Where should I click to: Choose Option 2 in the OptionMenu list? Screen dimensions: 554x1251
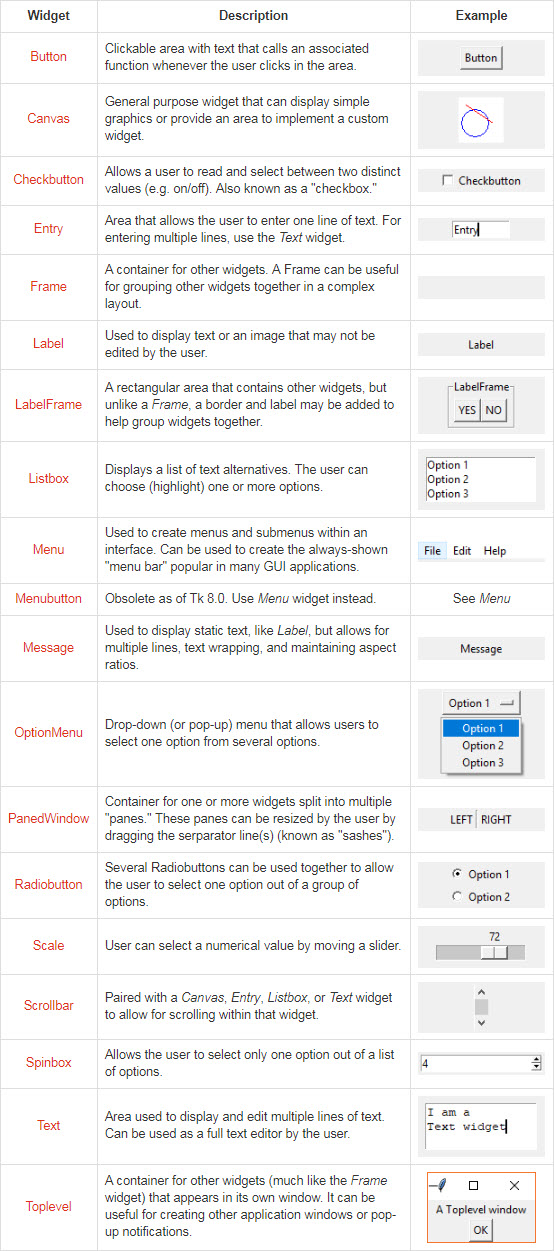click(482, 745)
